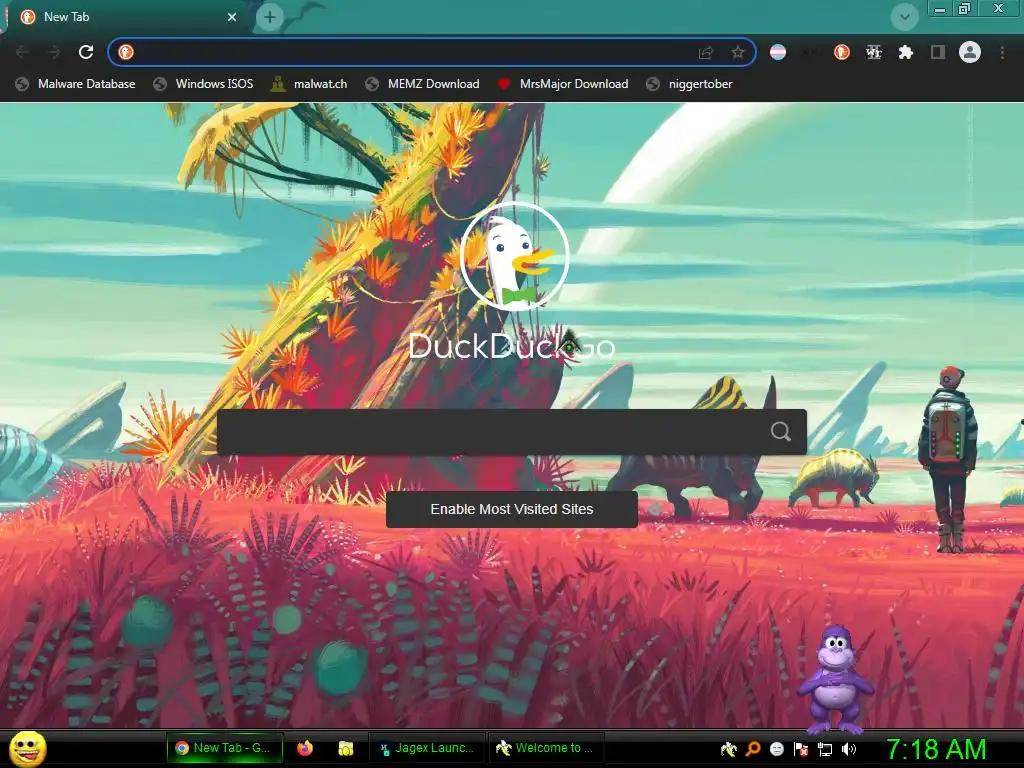Click the 7:18 AM clock
The image size is (1024, 768).
point(936,749)
